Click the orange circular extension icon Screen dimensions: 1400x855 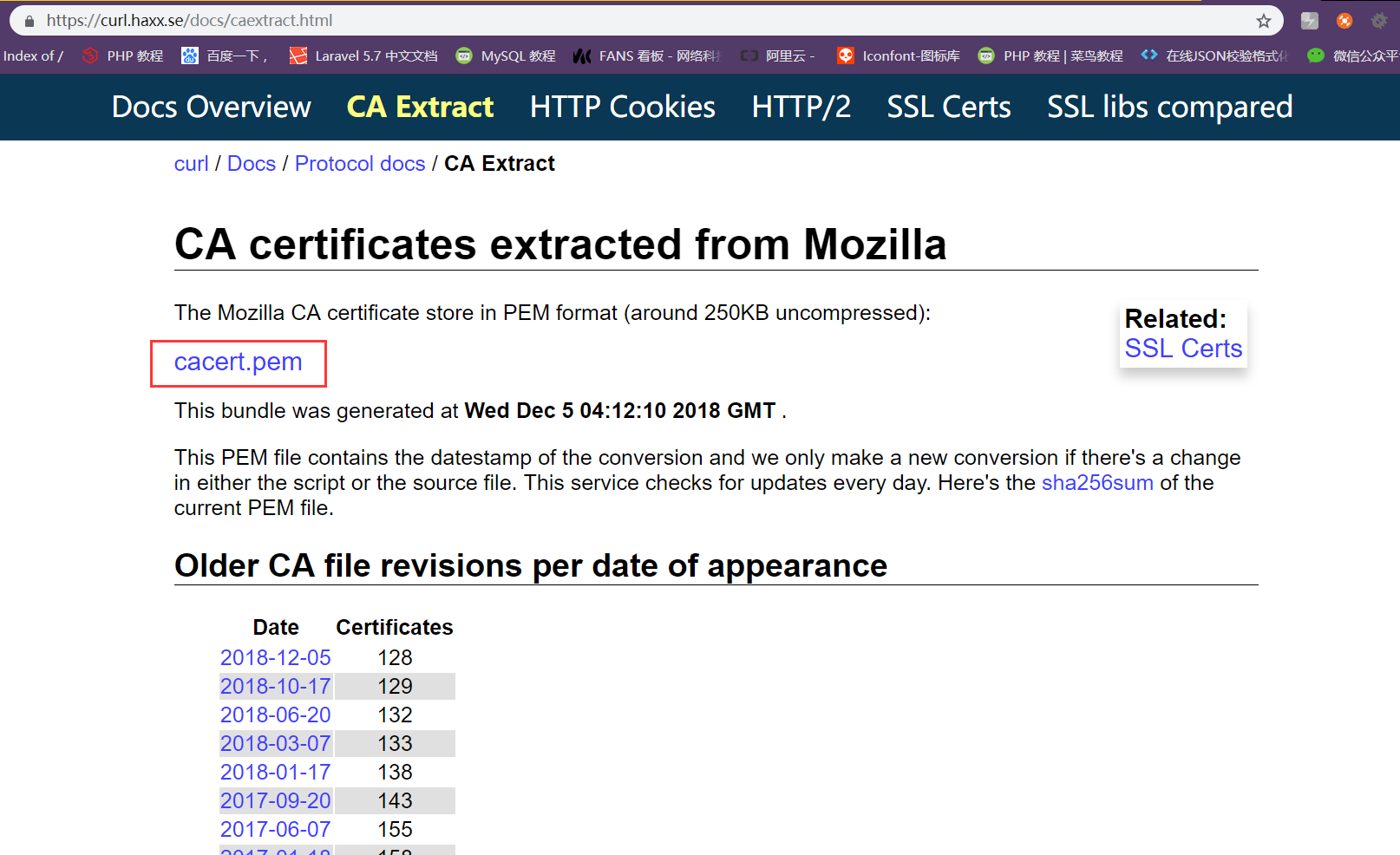click(1344, 20)
